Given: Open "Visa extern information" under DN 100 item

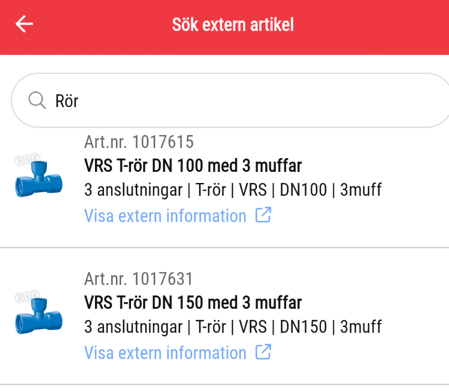Looking at the screenshot, I should pos(165,216).
